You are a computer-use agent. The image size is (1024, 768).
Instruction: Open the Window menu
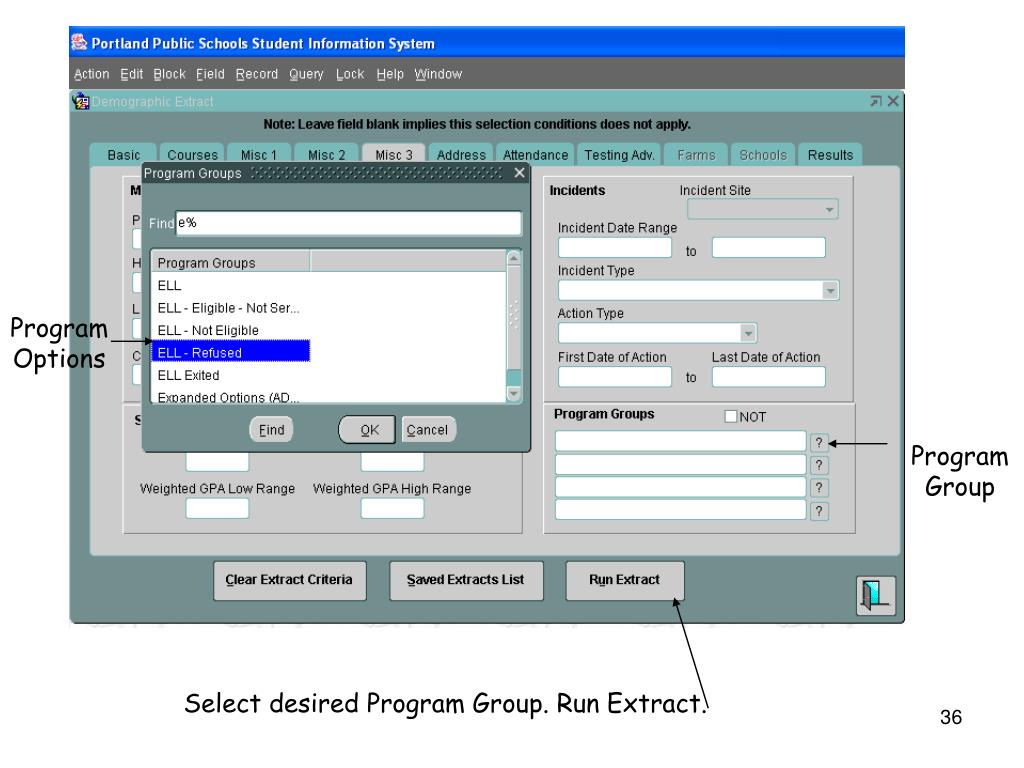(x=438, y=74)
